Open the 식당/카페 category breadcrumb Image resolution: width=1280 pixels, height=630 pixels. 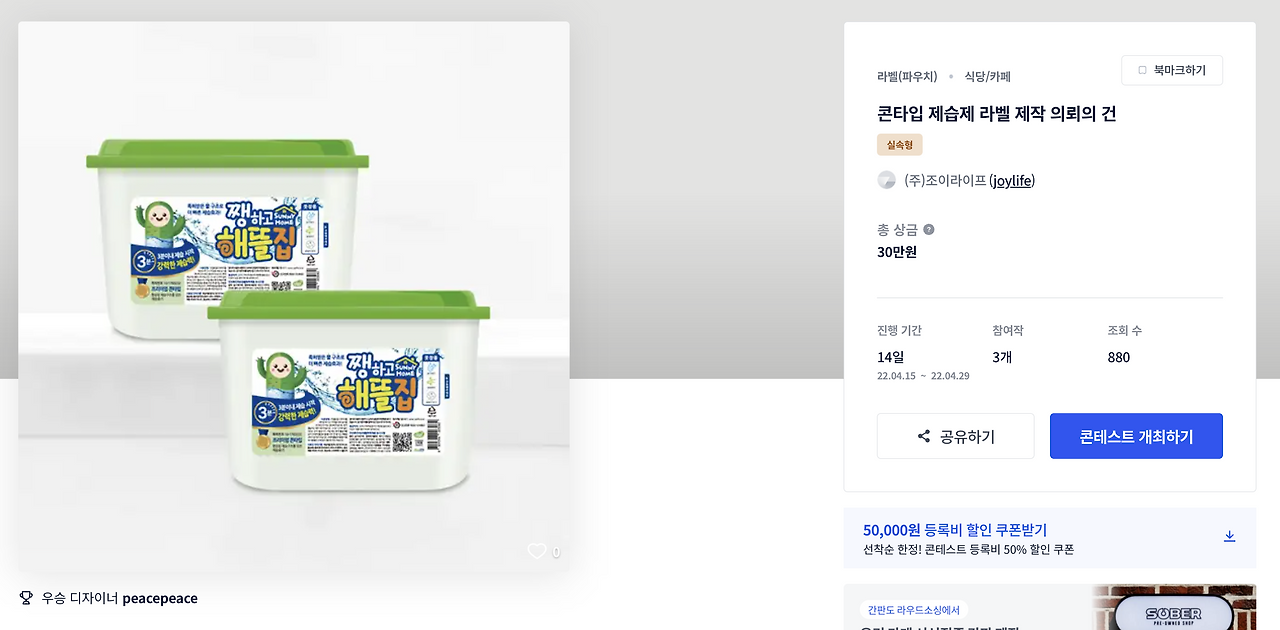click(x=985, y=76)
